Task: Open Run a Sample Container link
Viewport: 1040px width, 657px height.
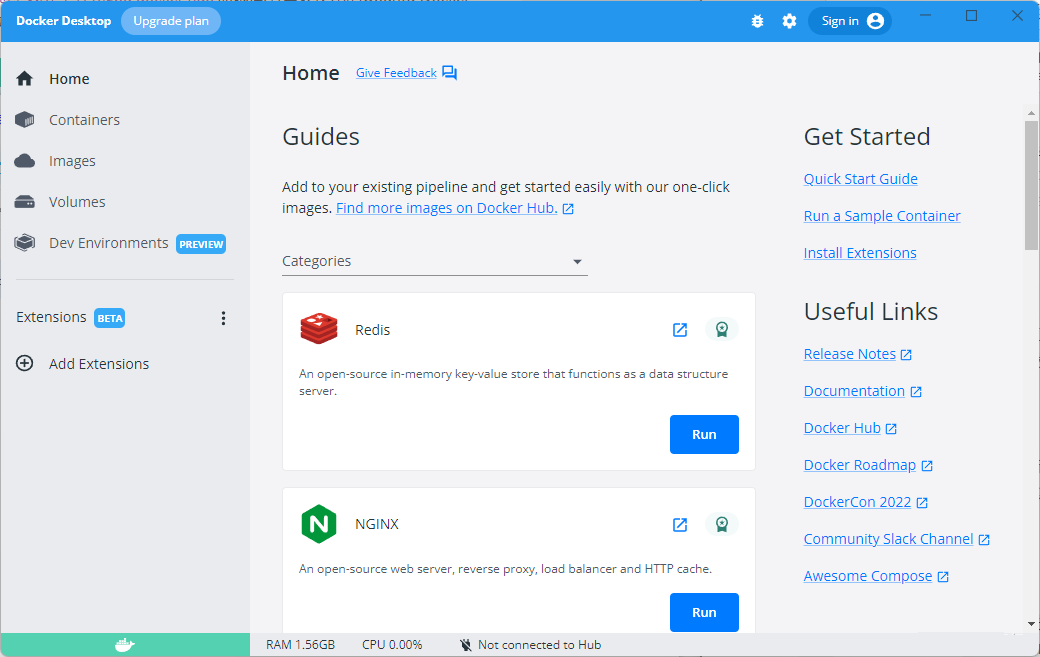Action: [882, 216]
